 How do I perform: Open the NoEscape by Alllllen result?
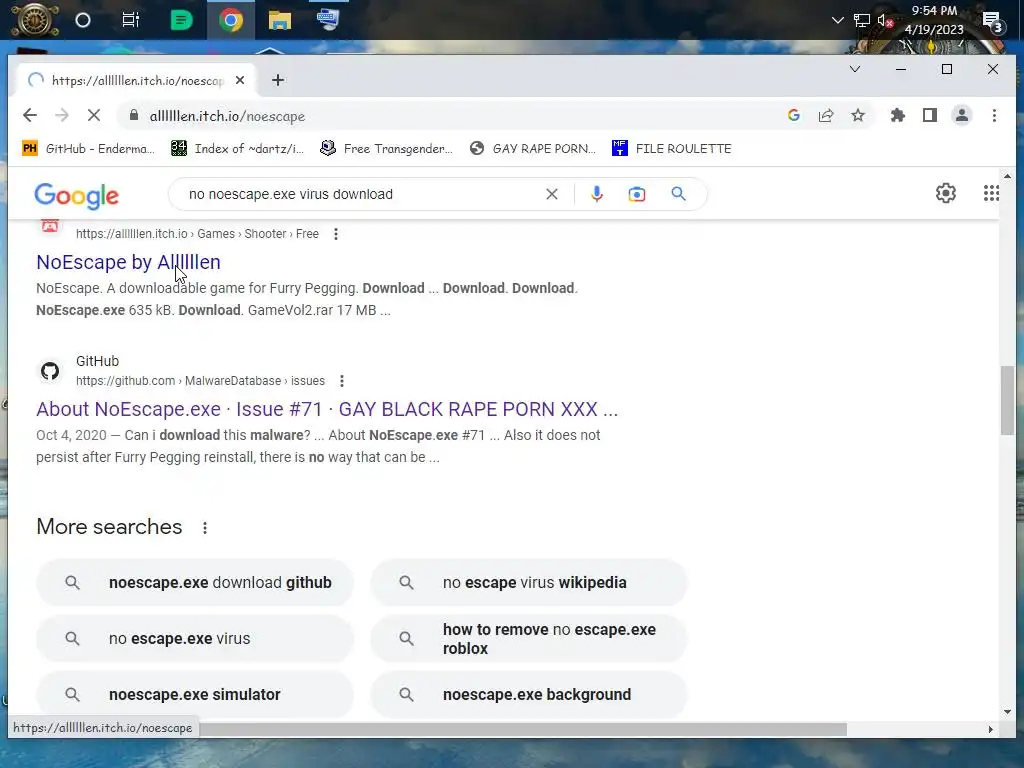(x=129, y=263)
